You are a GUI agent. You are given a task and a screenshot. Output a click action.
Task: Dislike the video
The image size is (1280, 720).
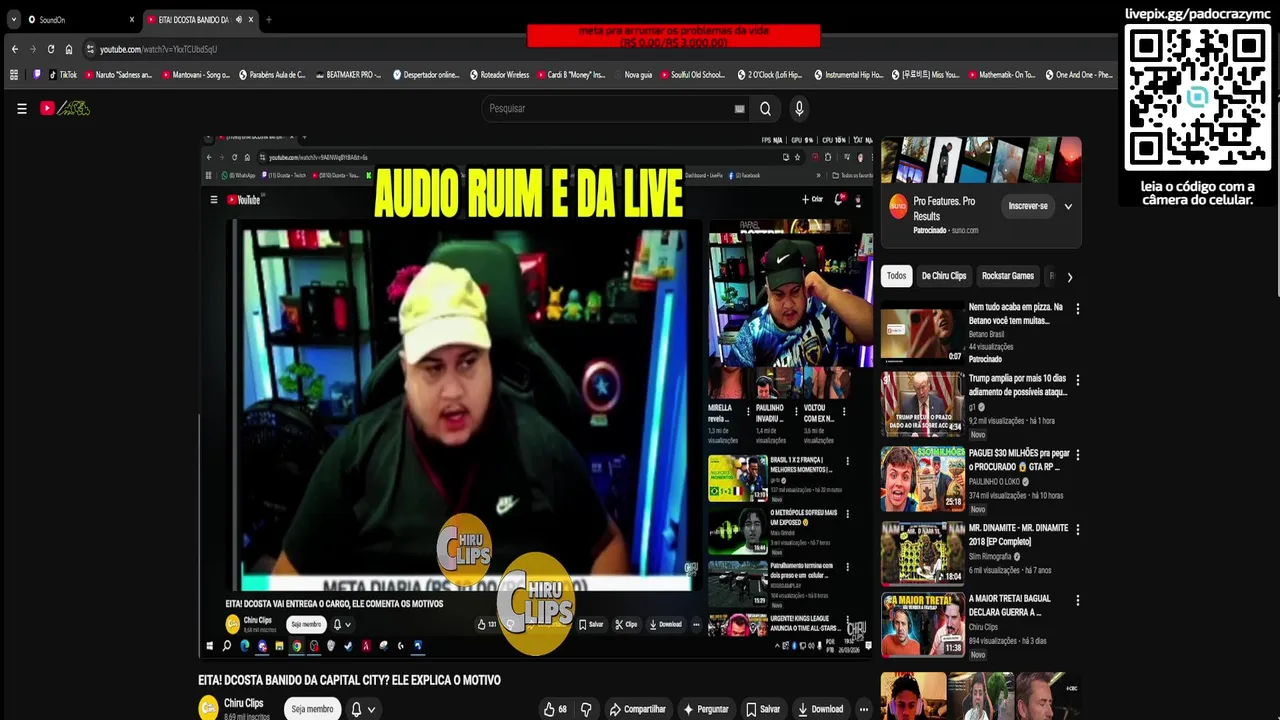[x=586, y=709]
